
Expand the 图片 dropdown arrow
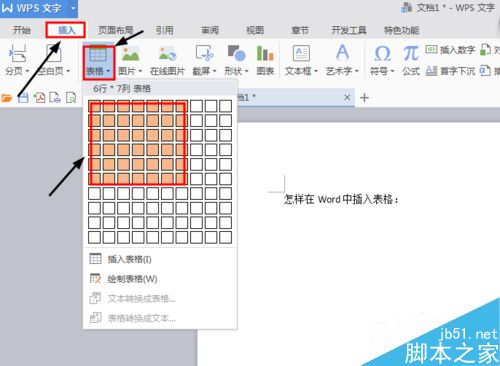click(x=140, y=71)
